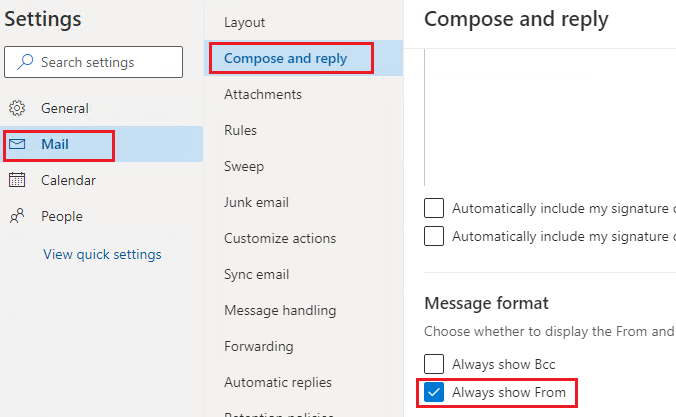Viewport: 676px width, 417px height.
Task: Open the Layout settings section
Action: click(244, 22)
